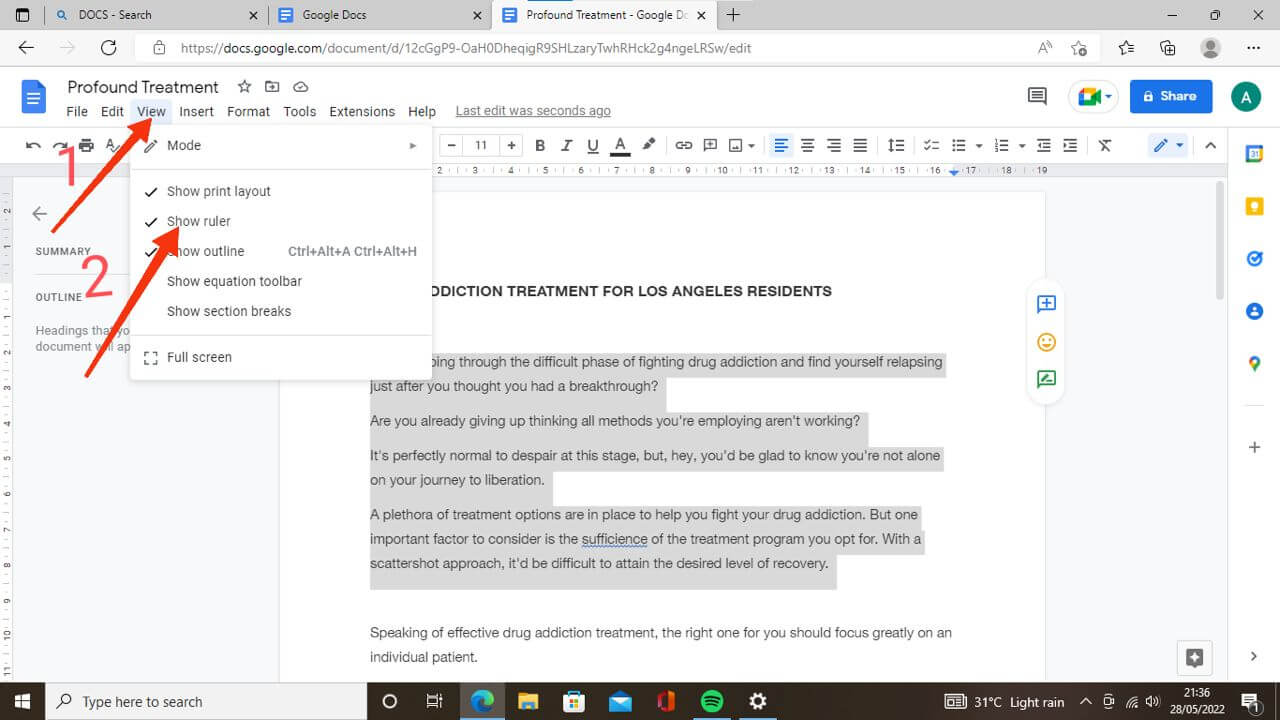Rename the document title Profound Treatment
The width and height of the screenshot is (1280, 720).
coord(142,87)
